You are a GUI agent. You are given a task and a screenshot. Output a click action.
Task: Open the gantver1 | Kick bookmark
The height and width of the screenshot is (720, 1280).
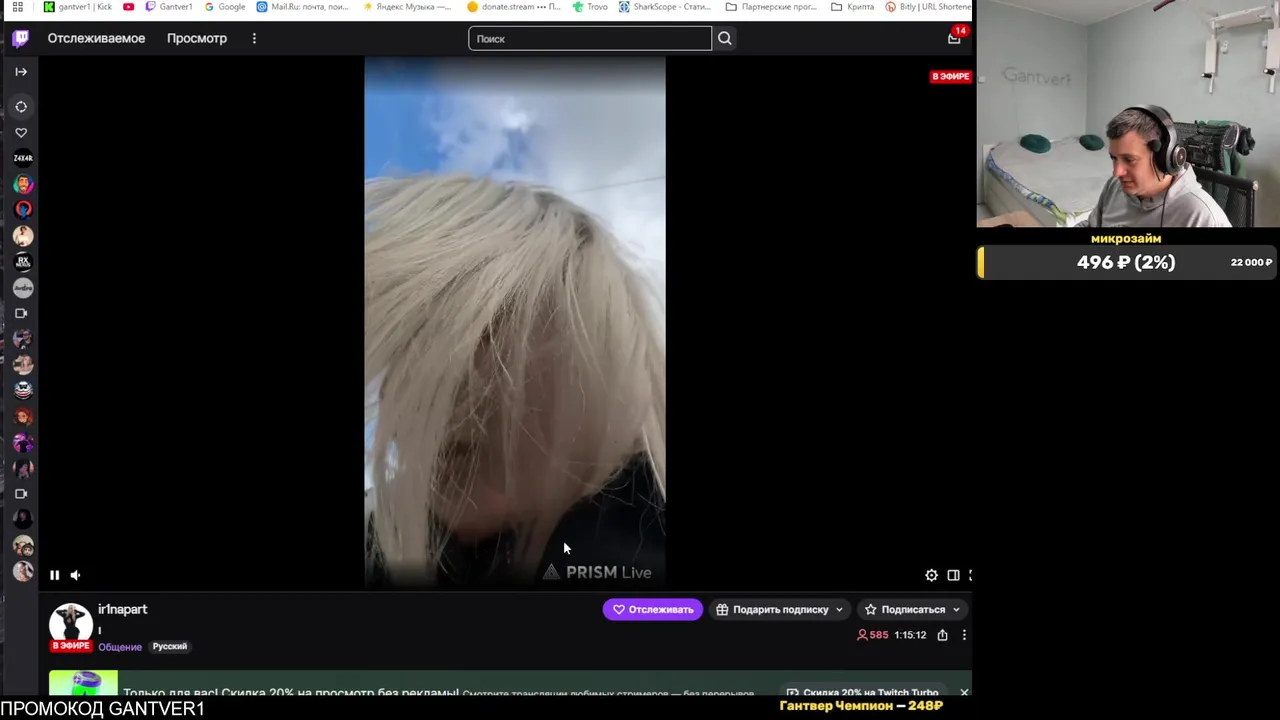[x=78, y=7]
